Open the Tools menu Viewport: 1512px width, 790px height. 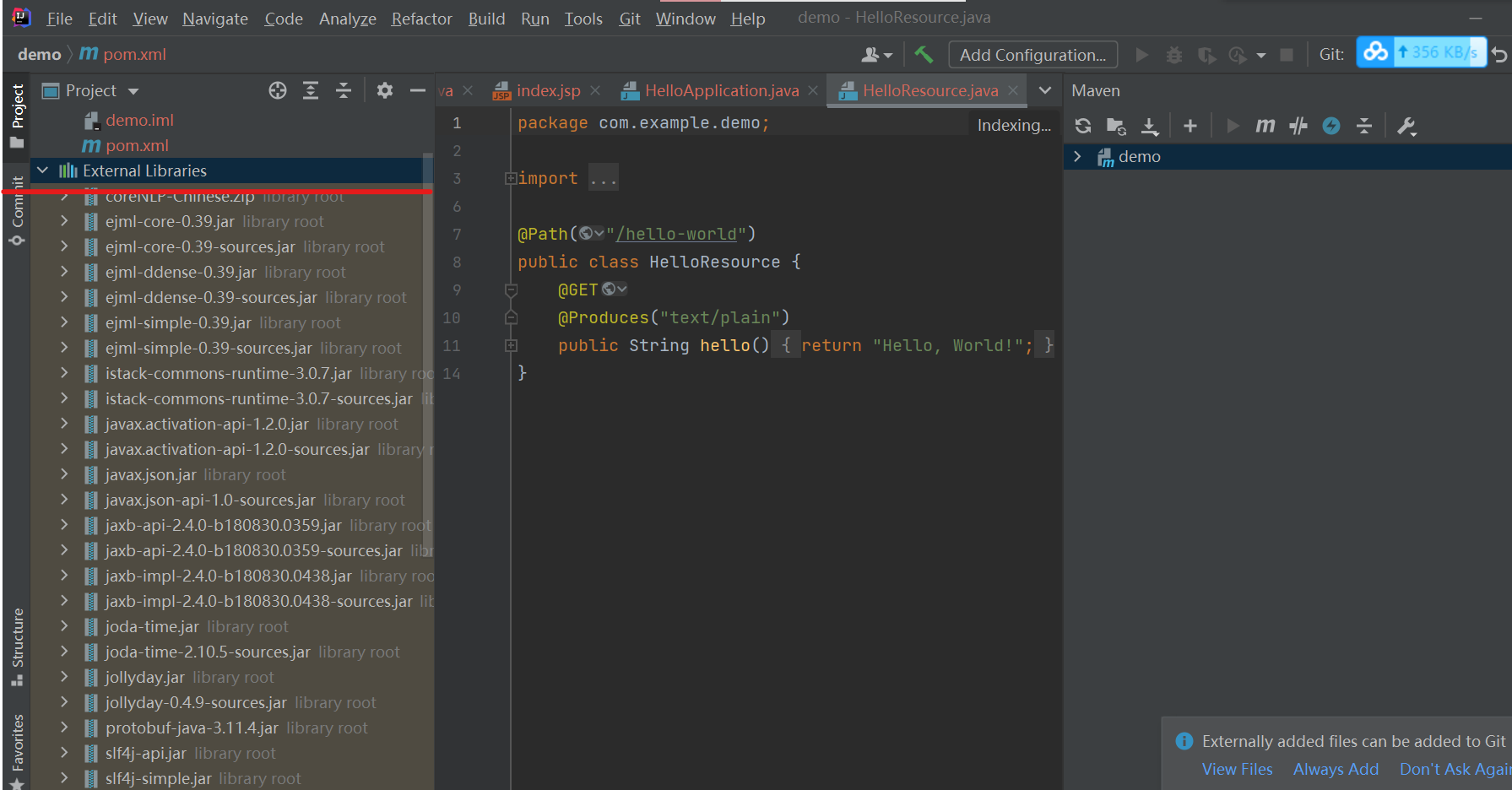pos(583,19)
